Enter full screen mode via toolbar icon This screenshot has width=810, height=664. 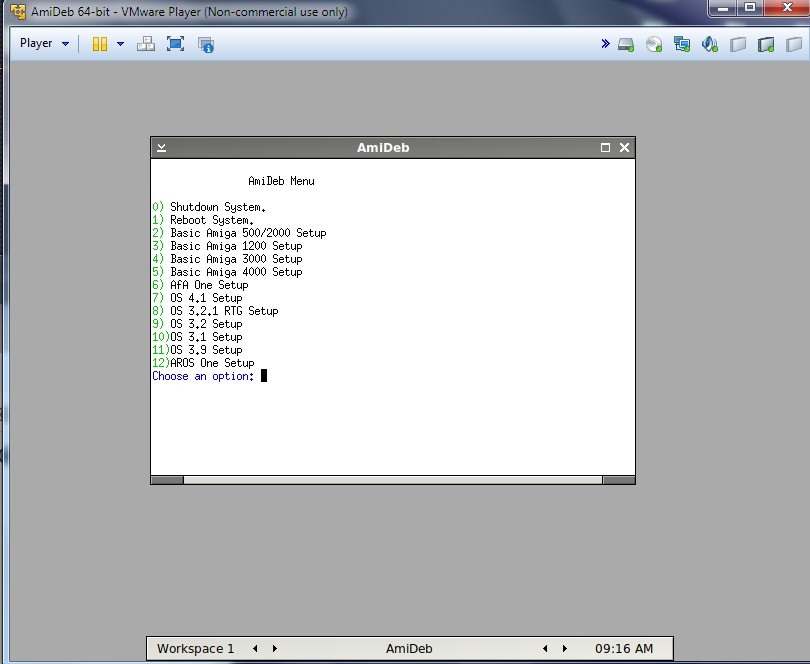175,44
